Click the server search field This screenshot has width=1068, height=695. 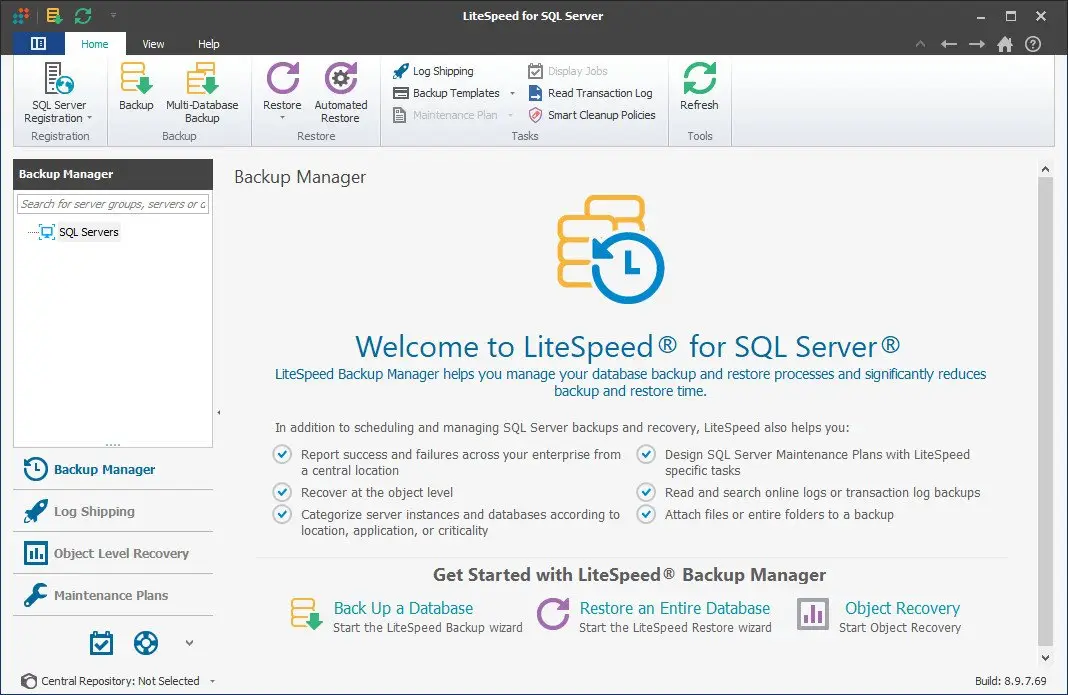click(x=113, y=204)
